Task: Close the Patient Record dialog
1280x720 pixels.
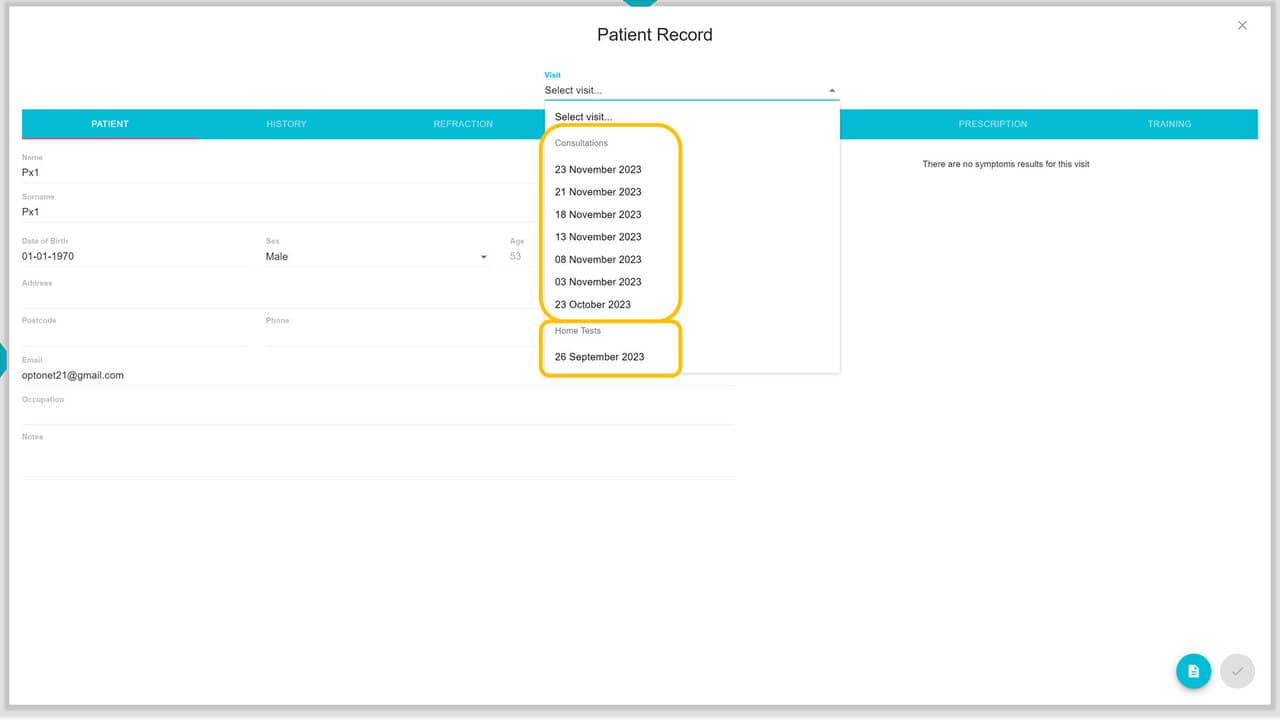Action: [1242, 26]
